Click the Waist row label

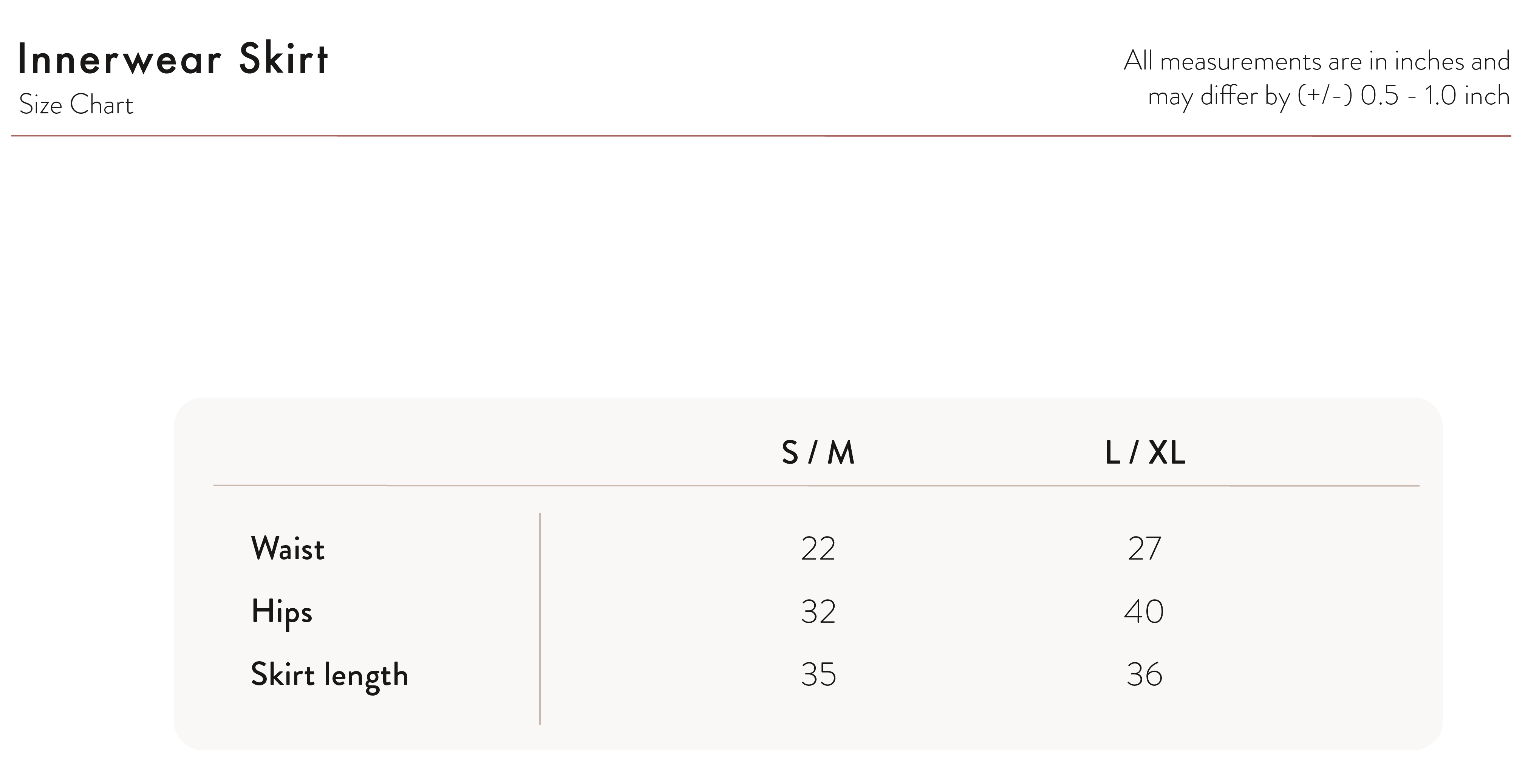288,548
